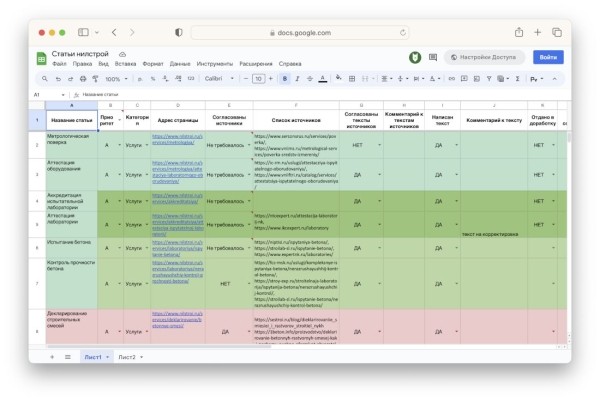
Task: Open the search menus tool
Action: [x=46, y=78]
